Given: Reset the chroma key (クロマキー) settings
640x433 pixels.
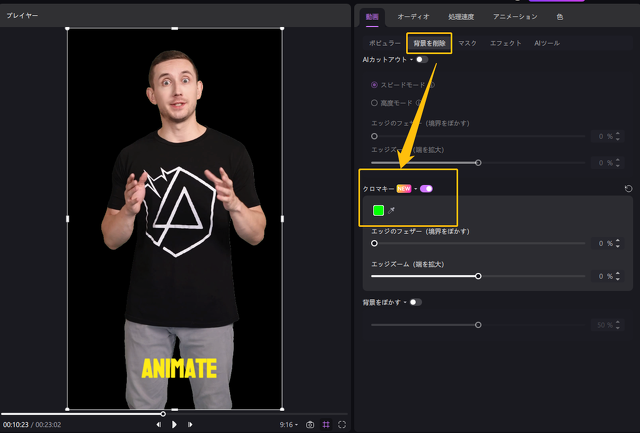Looking at the screenshot, I should (x=628, y=188).
